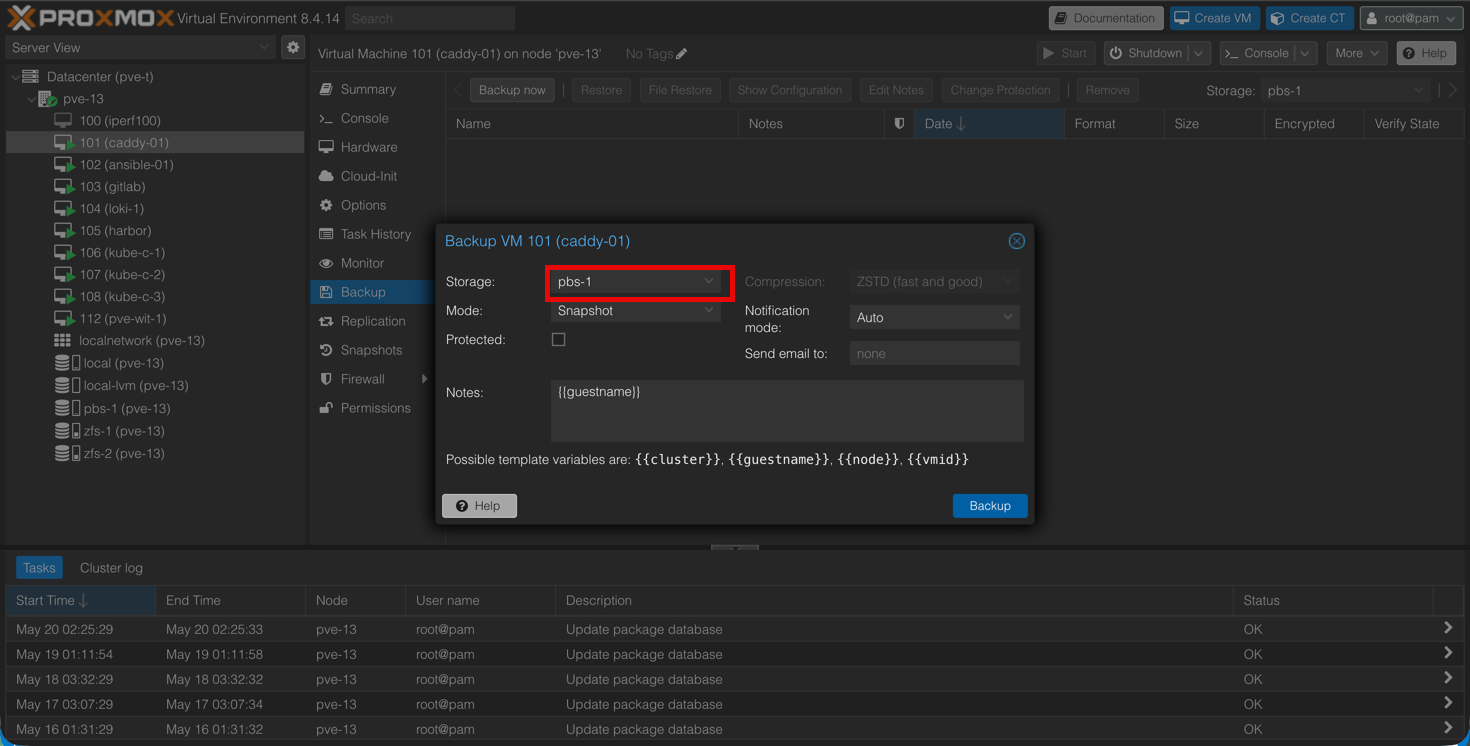Click the top Search field
Screen dimensions: 1470x746
(430, 18)
